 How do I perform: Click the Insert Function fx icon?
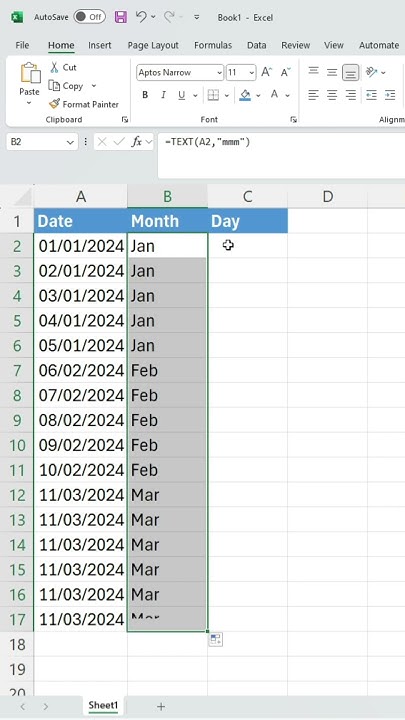(x=136, y=142)
